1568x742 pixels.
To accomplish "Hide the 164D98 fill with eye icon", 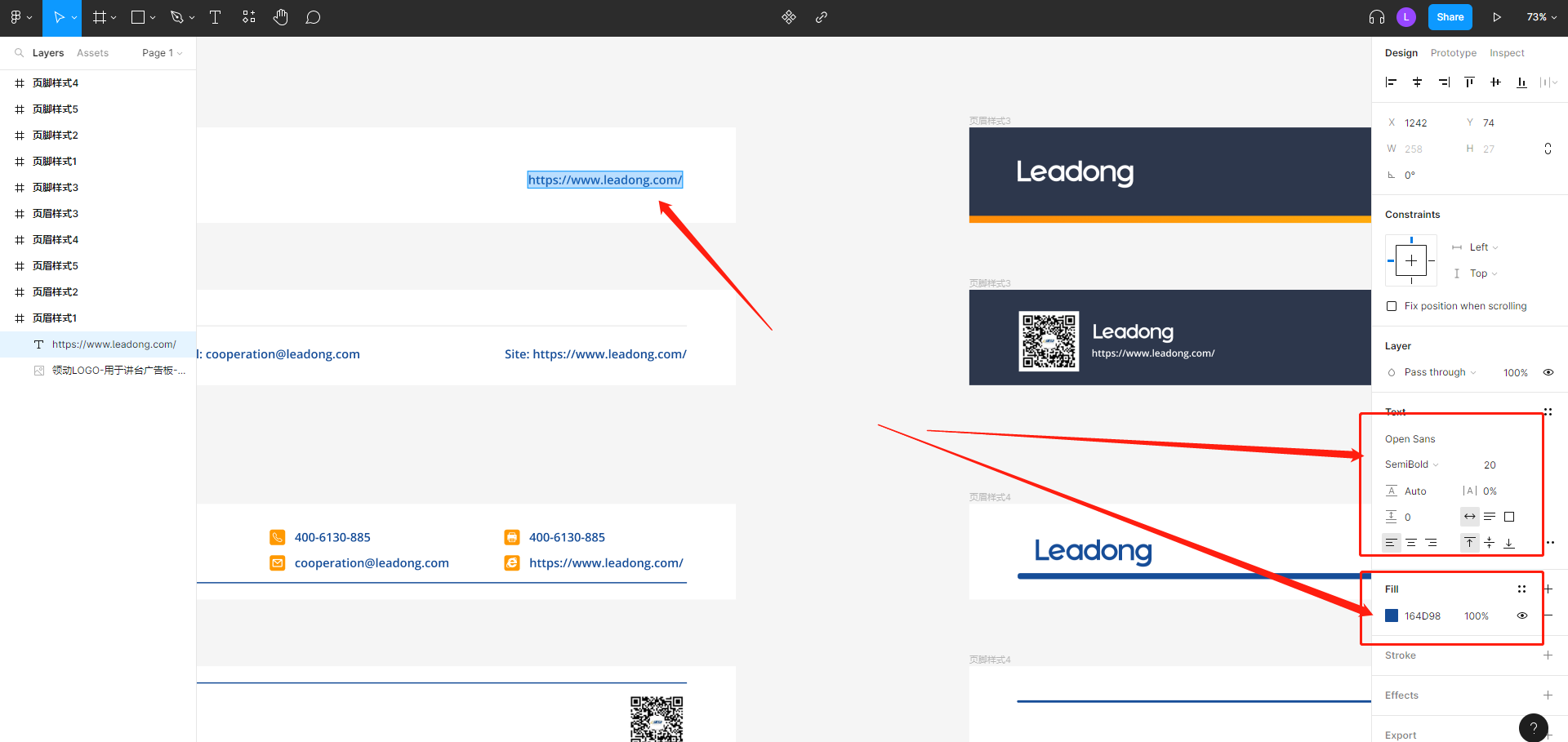I will [x=1522, y=616].
